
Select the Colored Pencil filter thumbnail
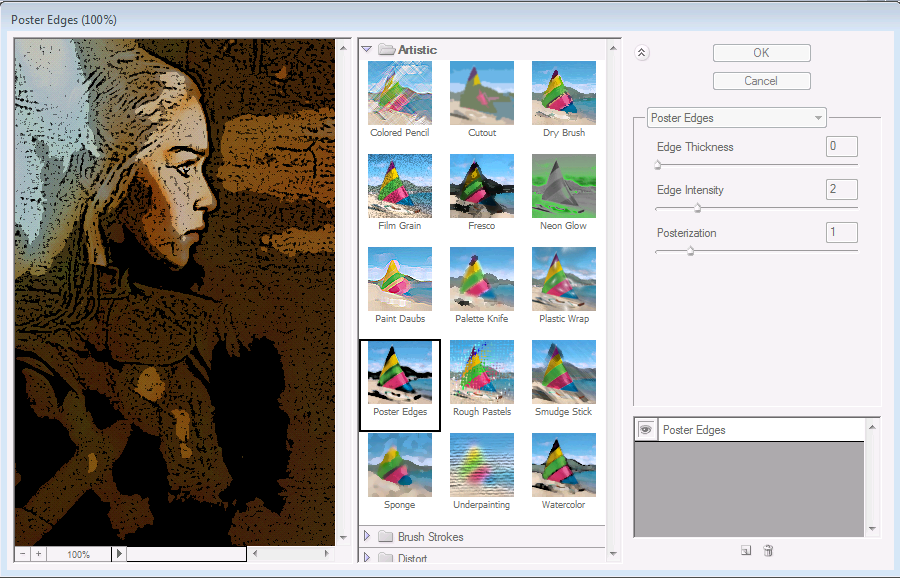tap(400, 94)
